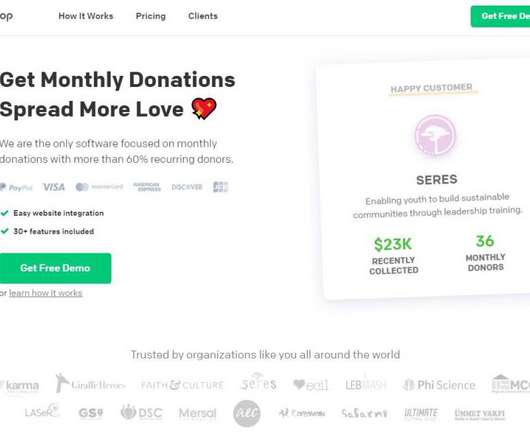This screenshot has width=530, height=442.
Task: Click the SERES tree logo in customer card
Action: pos(435,135)
